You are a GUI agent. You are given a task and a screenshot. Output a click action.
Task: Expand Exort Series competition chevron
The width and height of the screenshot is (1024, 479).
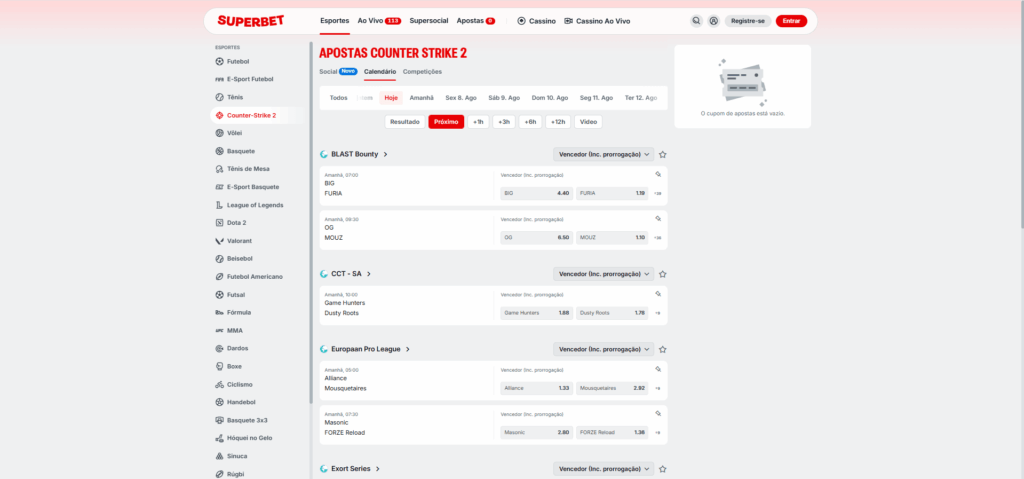pos(377,469)
